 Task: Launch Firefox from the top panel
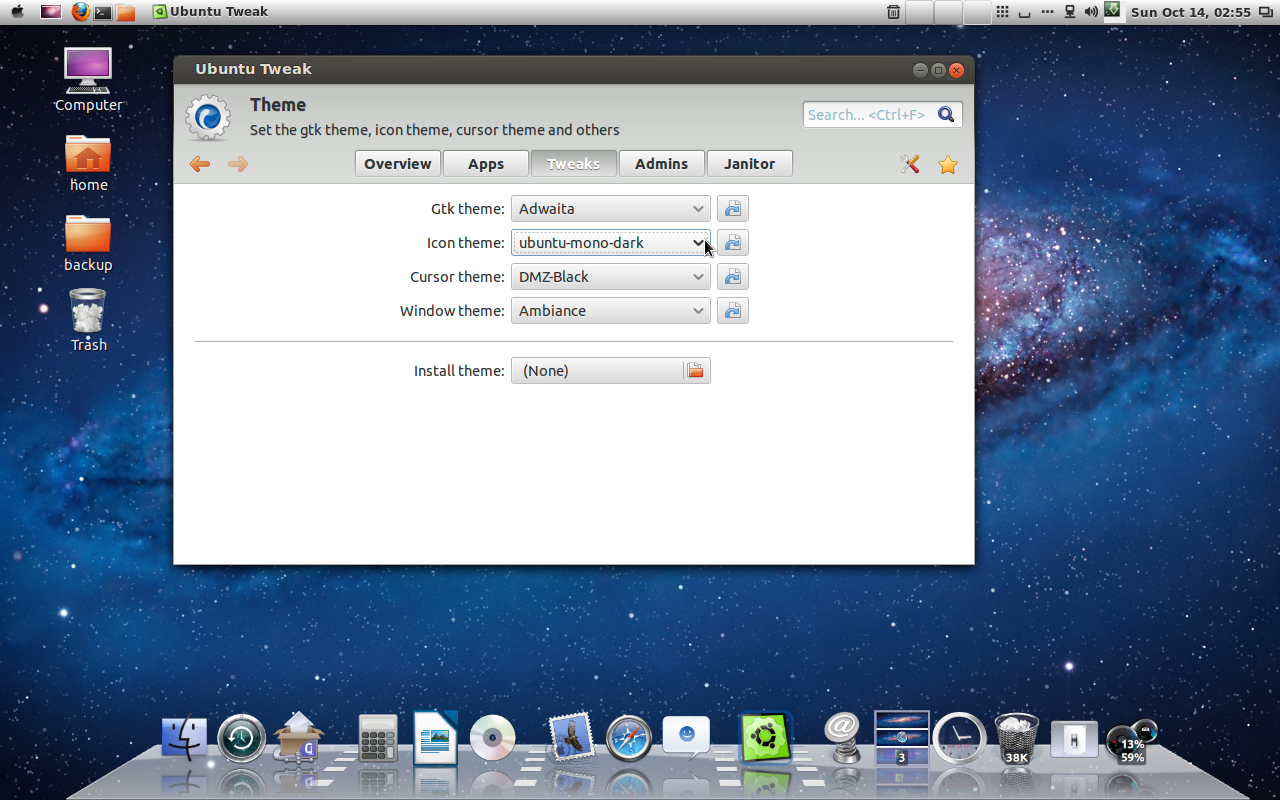(x=80, y=12)
